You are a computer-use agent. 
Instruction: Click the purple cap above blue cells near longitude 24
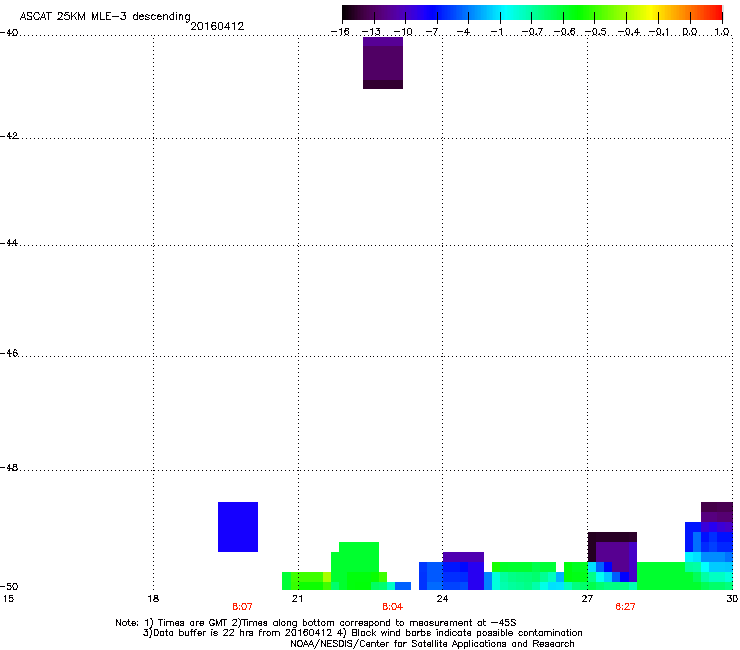pyautogui.click(x=463, y=557)
